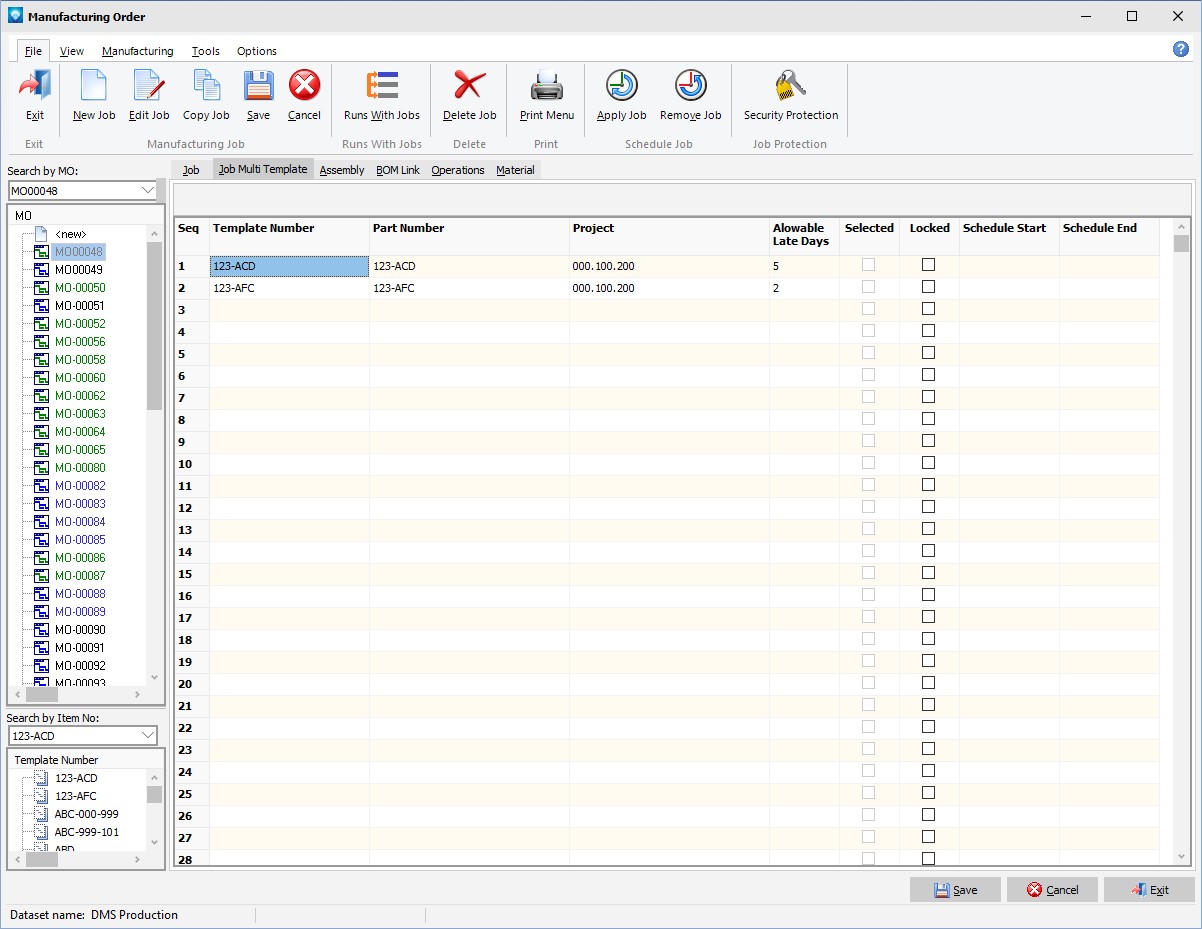1202x929 pixels.
Task: Select template ABC-000-999 in the tree
Action: pyautogui.click(x=87, y=814)
